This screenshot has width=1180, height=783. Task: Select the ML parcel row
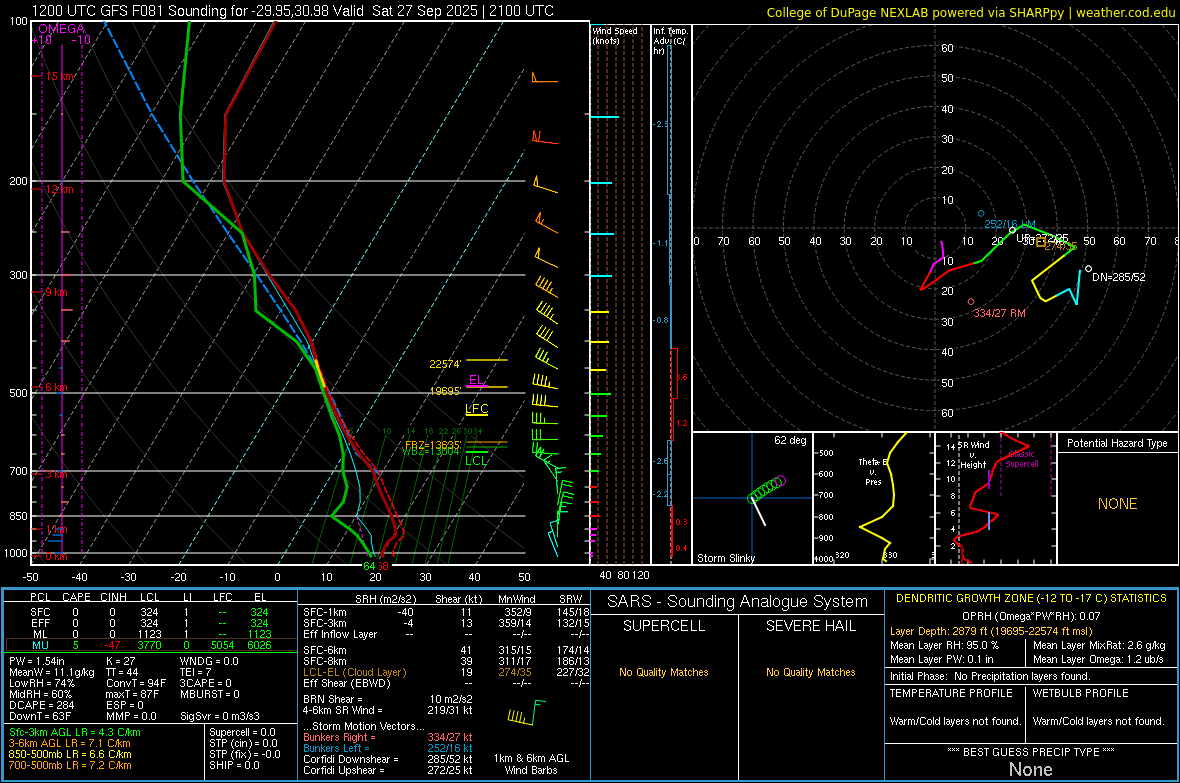tap(151, 634)
